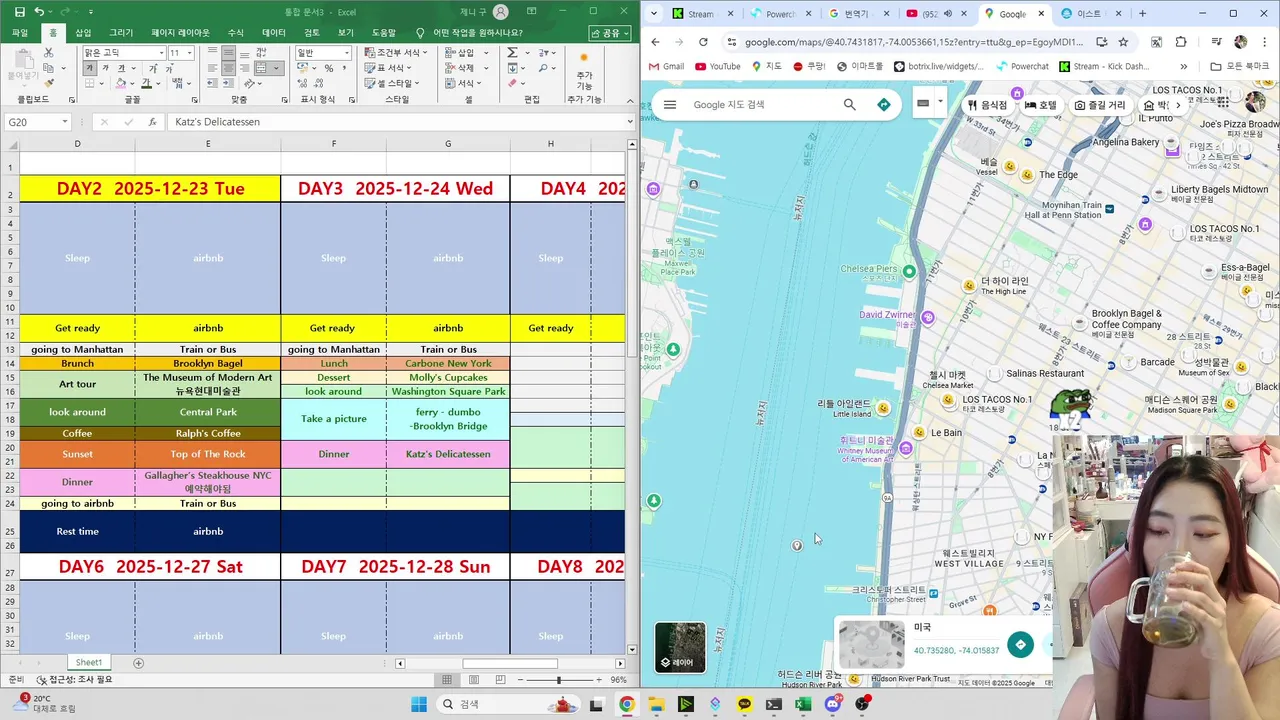Click the insert function fx icon
Screen dimensions: 1280x720
152,122
